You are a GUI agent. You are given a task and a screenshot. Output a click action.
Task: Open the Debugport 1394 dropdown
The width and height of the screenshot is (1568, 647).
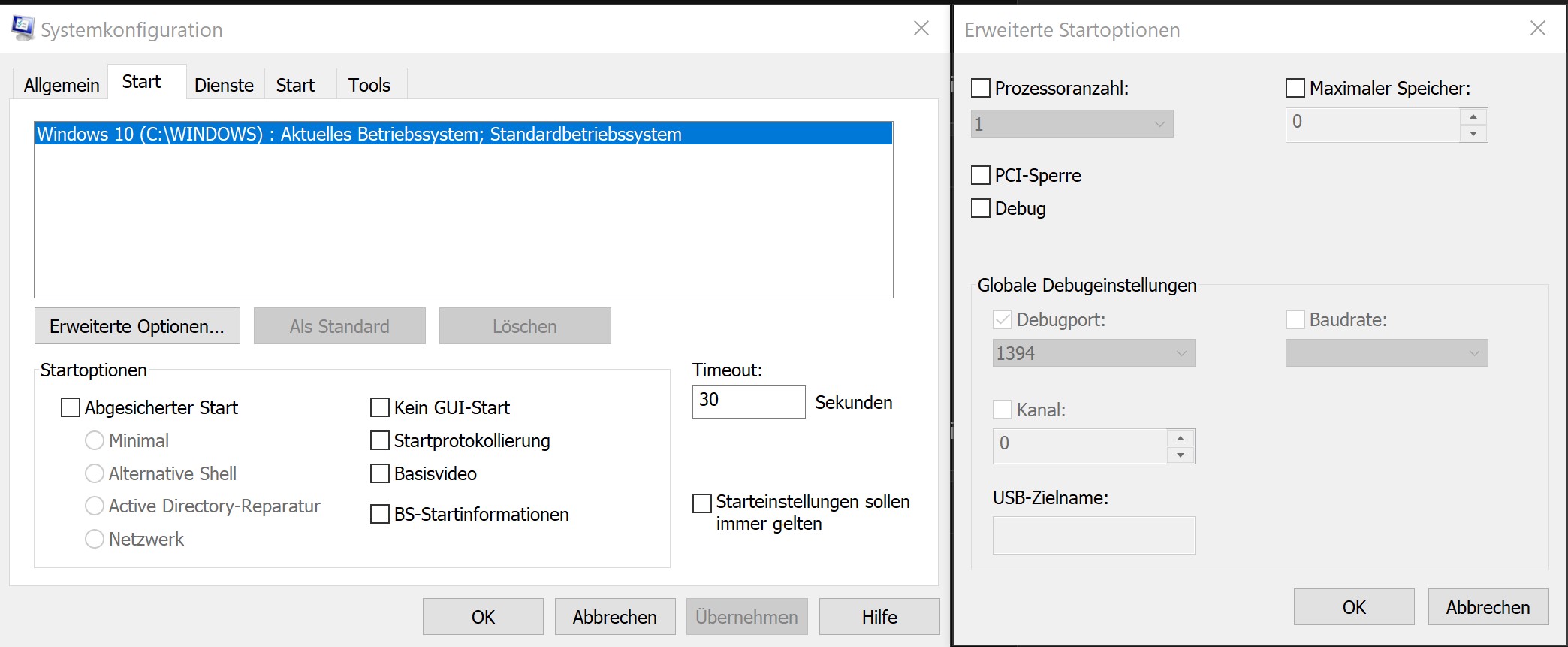pyautogui.click(x=1093, y=353)
